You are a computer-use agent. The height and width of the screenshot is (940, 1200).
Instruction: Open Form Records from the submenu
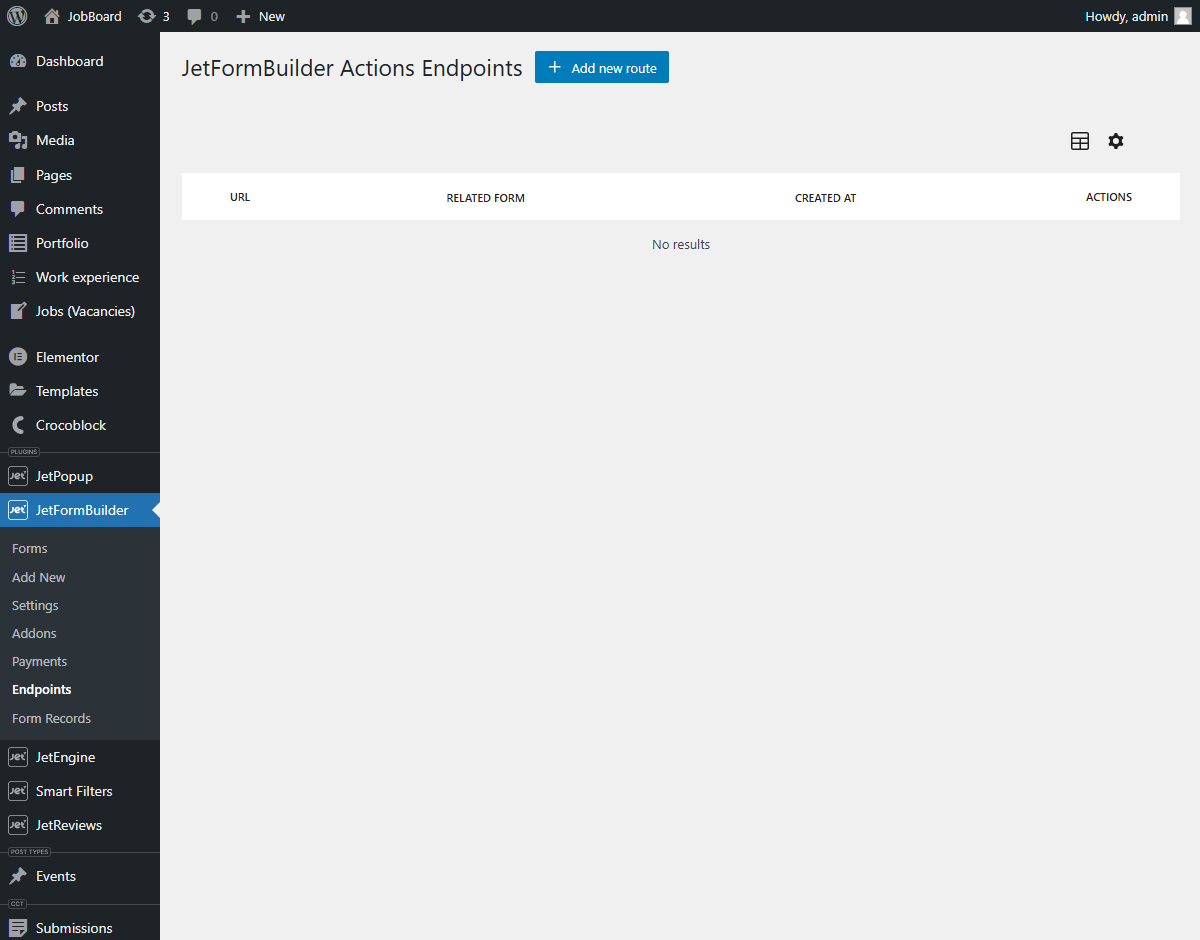click(x=51, y=718)
